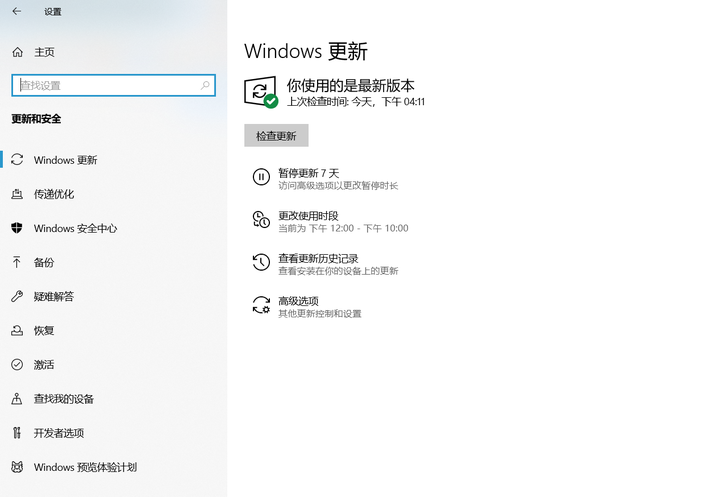
Task: Click 其他更新控制和设置 description
Action: coord(320,314)
